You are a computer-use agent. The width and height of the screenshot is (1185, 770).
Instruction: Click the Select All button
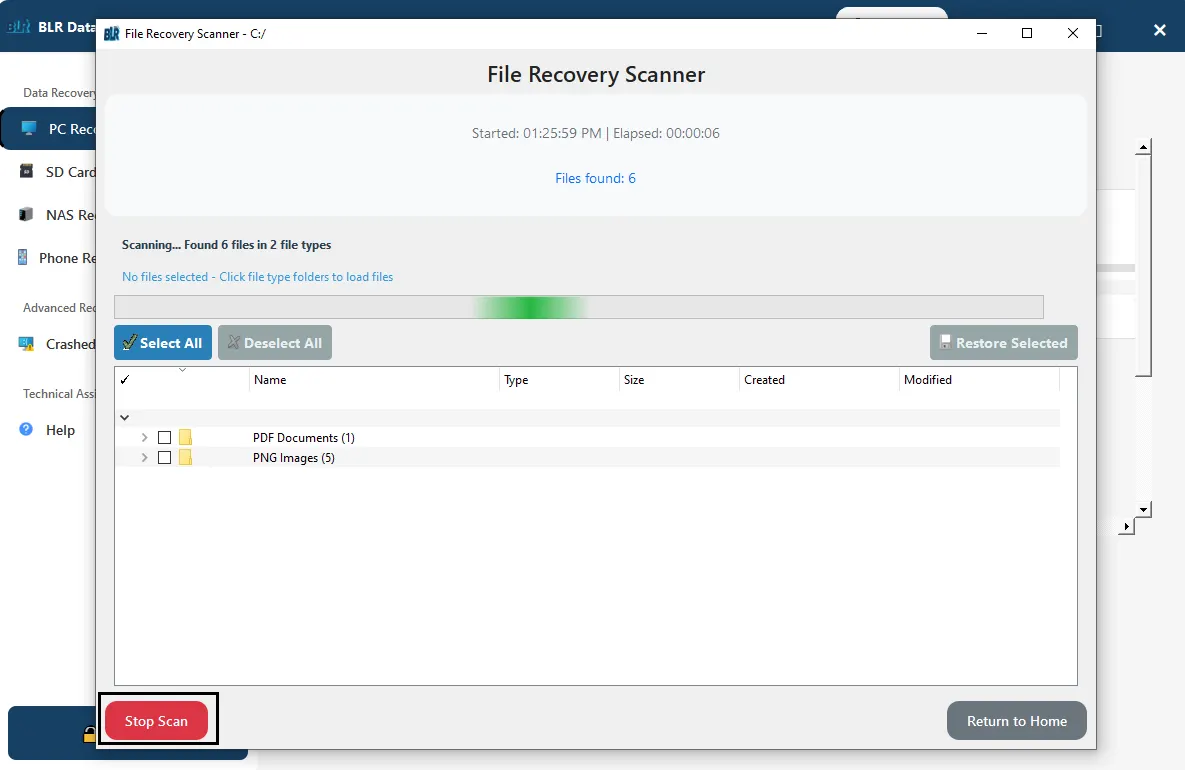click(x=163, y=343)
